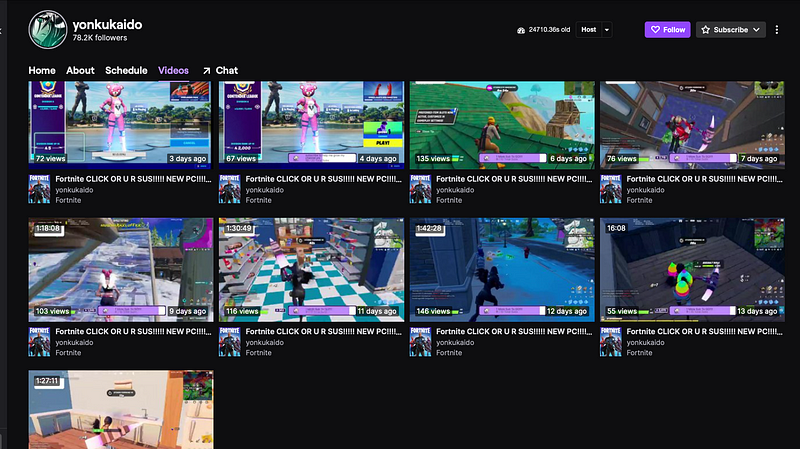Click Fortnite box art under 76 views video
This screenshot has width=800, height=449.
pos(611,189)
